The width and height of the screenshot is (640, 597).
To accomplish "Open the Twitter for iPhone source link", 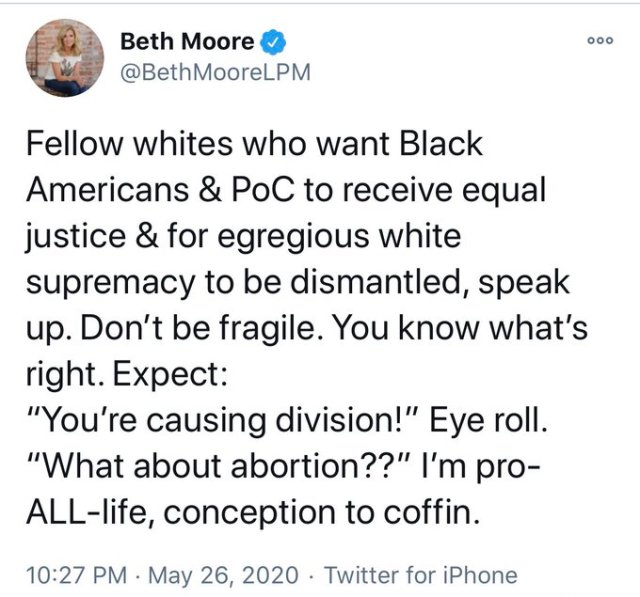I will tap(419, 575).
